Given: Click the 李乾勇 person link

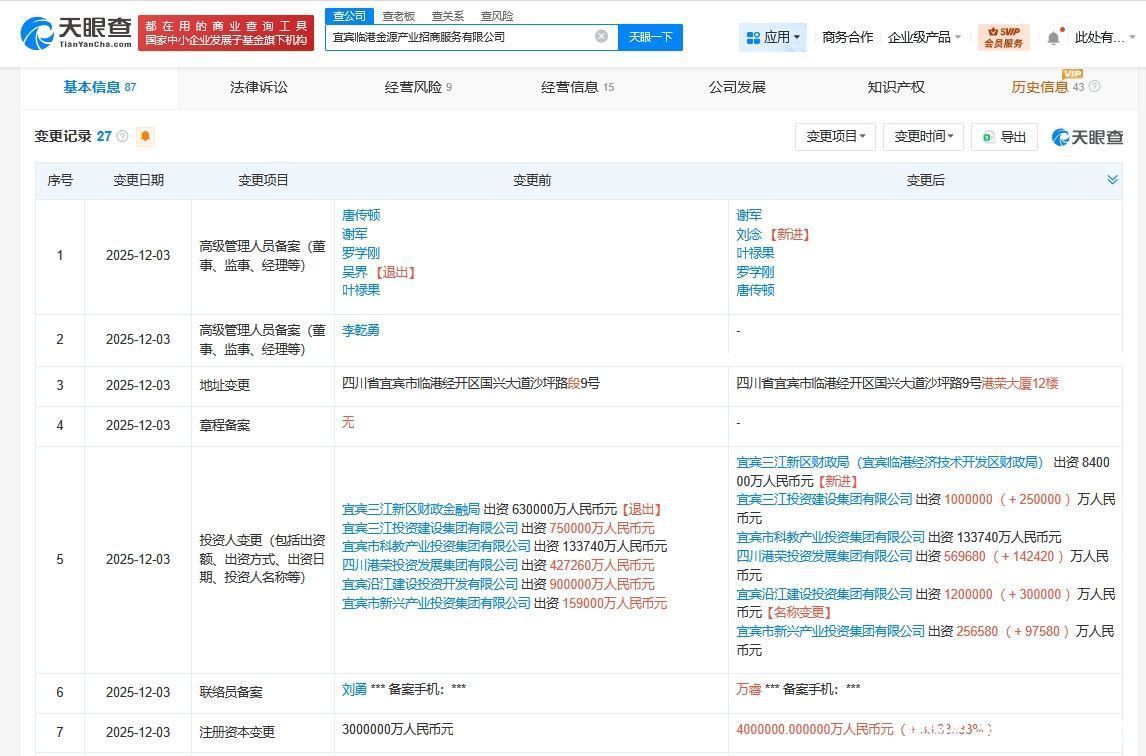Looking at the screenshot, I should (361, 330).
